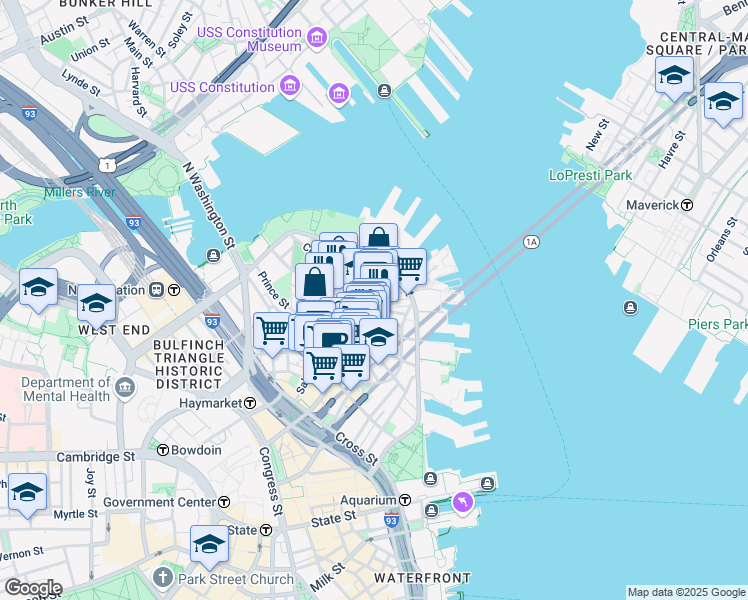Click the USS Constitution Museum marker icon
This screenshot has height=600, width=748.
317,37
